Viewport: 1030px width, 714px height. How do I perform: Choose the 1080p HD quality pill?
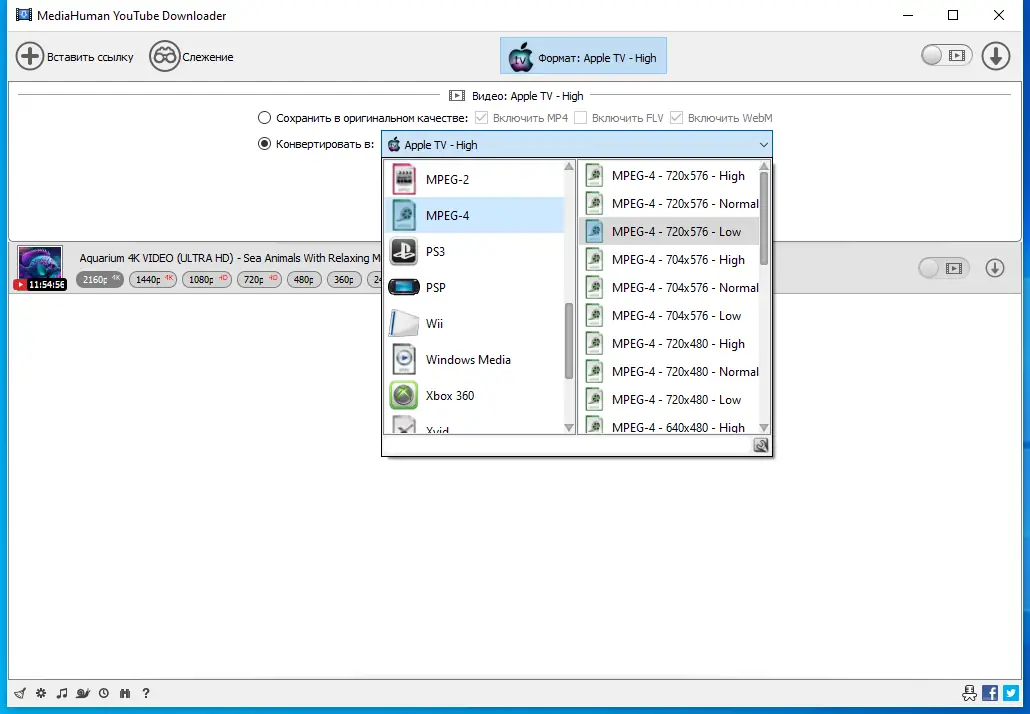207,279
